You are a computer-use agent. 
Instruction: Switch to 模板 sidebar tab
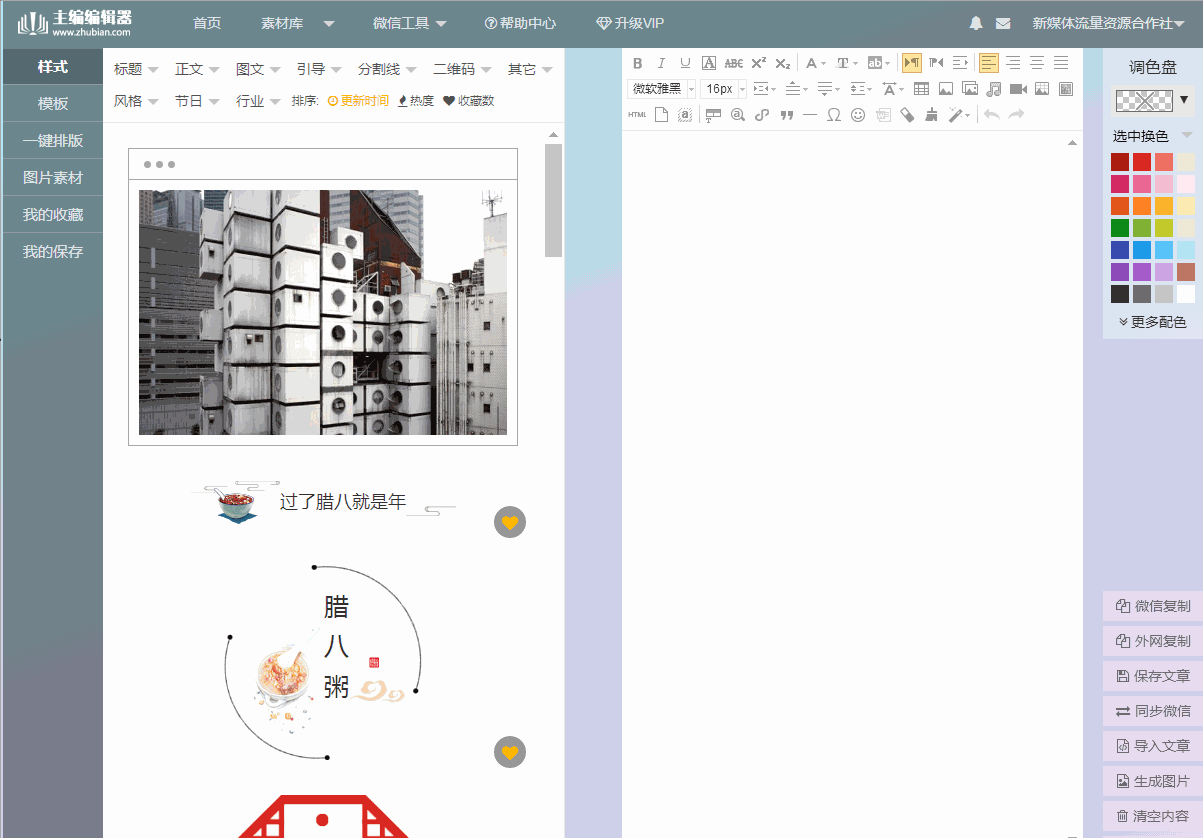pos(52,103)
